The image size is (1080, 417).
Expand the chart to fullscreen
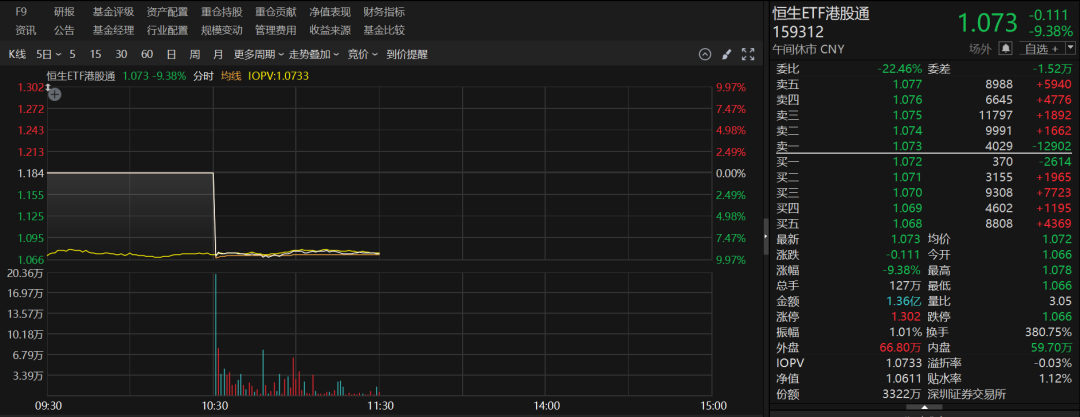point(748,54)
